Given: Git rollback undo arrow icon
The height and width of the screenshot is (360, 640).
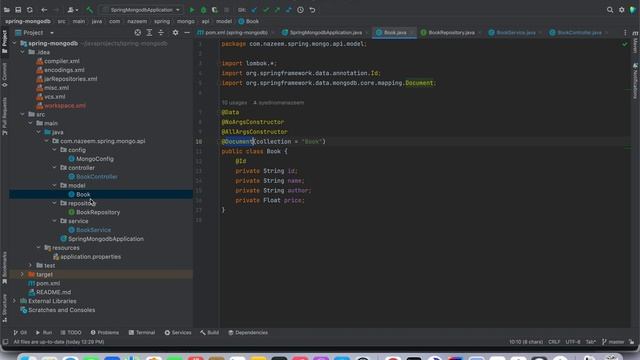Looking at the screenshot, I should [x=312, y=10].
